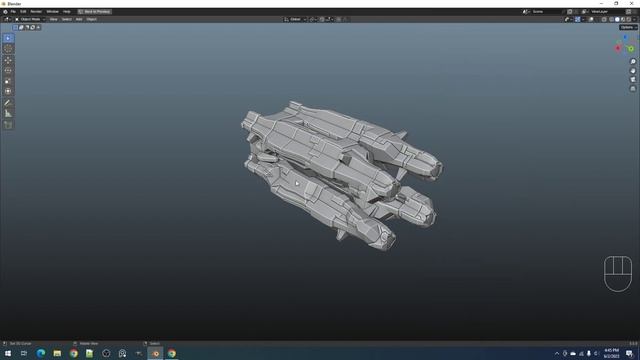640x360 pixels.
Task: Click the green Y axis gizmo dot
Action: [x=631, y=49]
